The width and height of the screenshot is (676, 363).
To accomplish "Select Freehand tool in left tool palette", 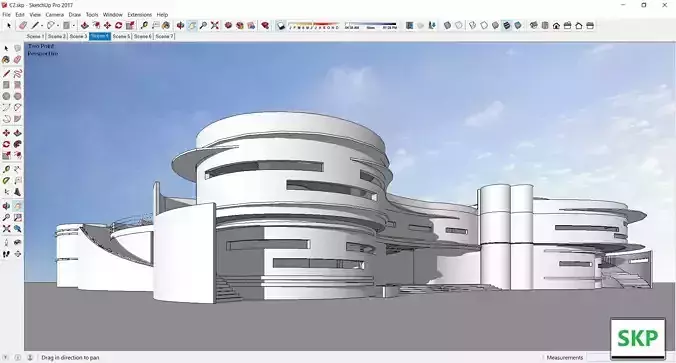I will coord(18,74).
